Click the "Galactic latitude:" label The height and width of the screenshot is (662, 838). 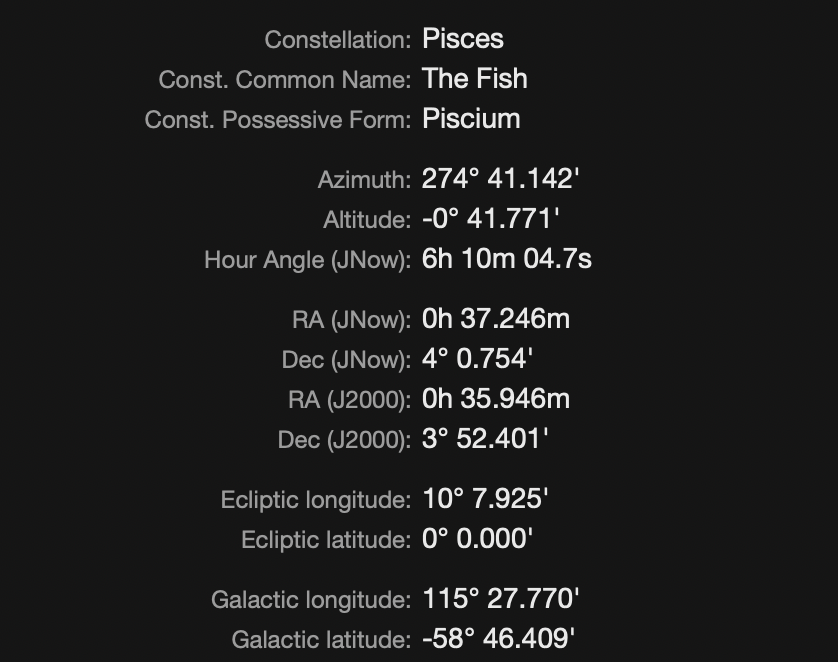[320, 640]
